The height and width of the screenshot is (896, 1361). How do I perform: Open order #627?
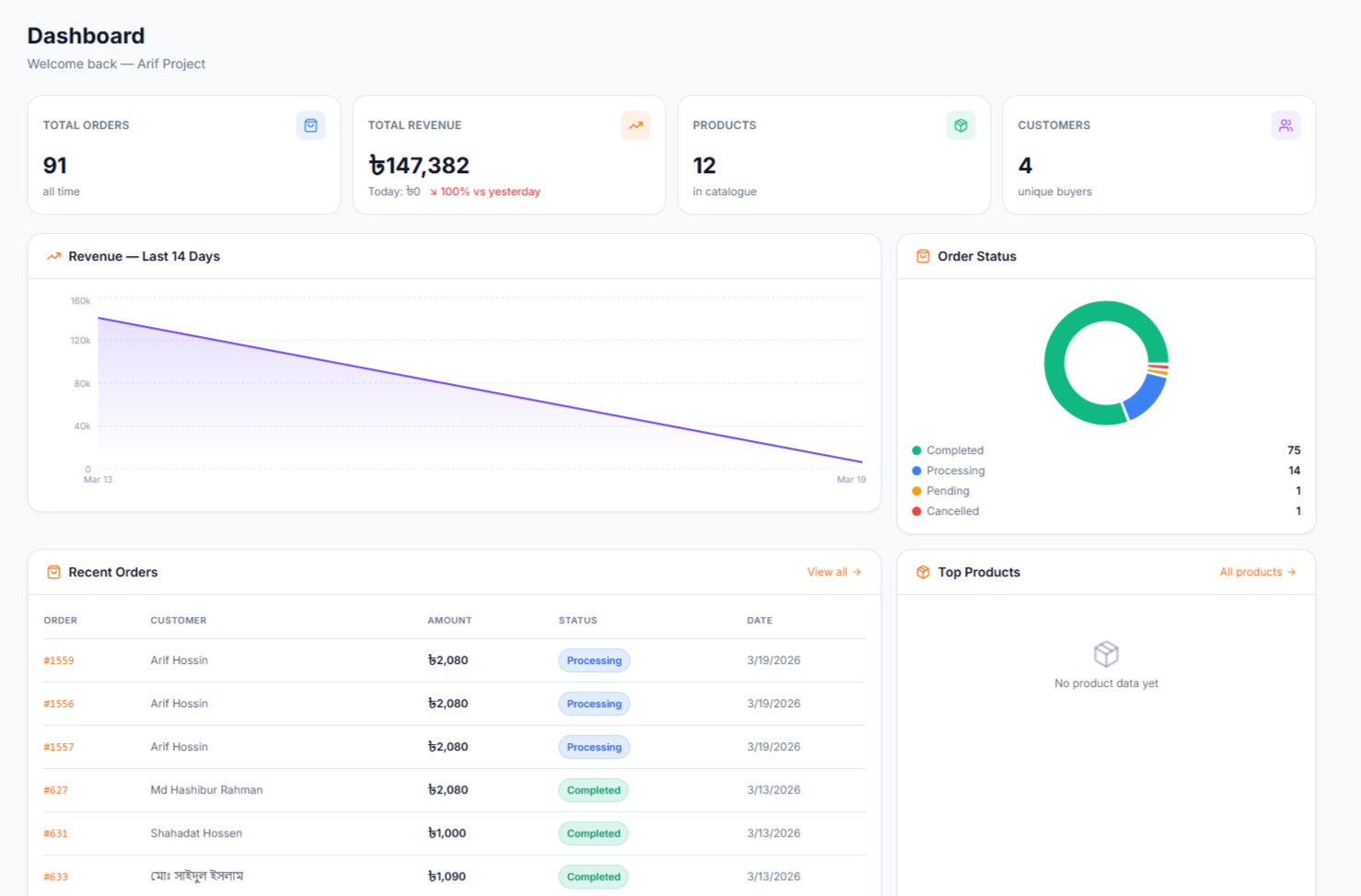coord(56,790)
